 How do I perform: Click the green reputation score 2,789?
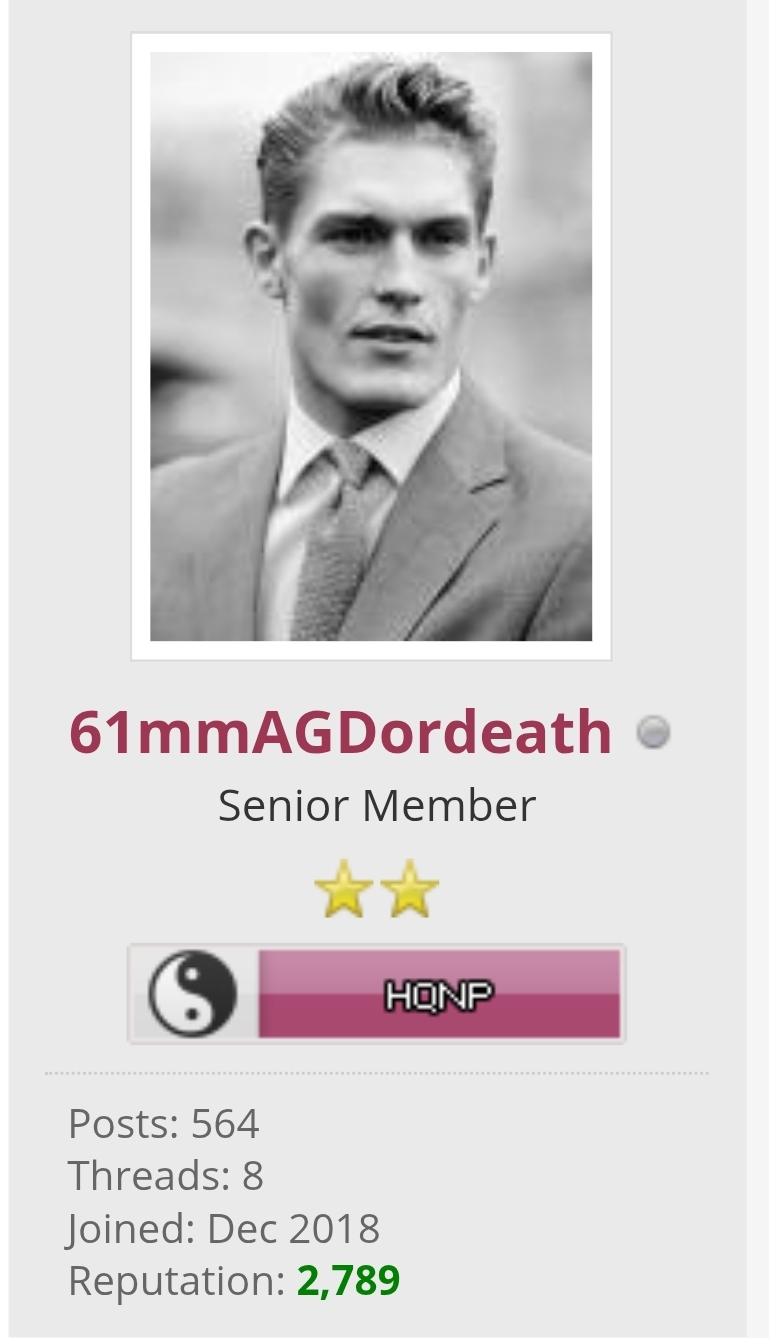tap(349, 1280)
